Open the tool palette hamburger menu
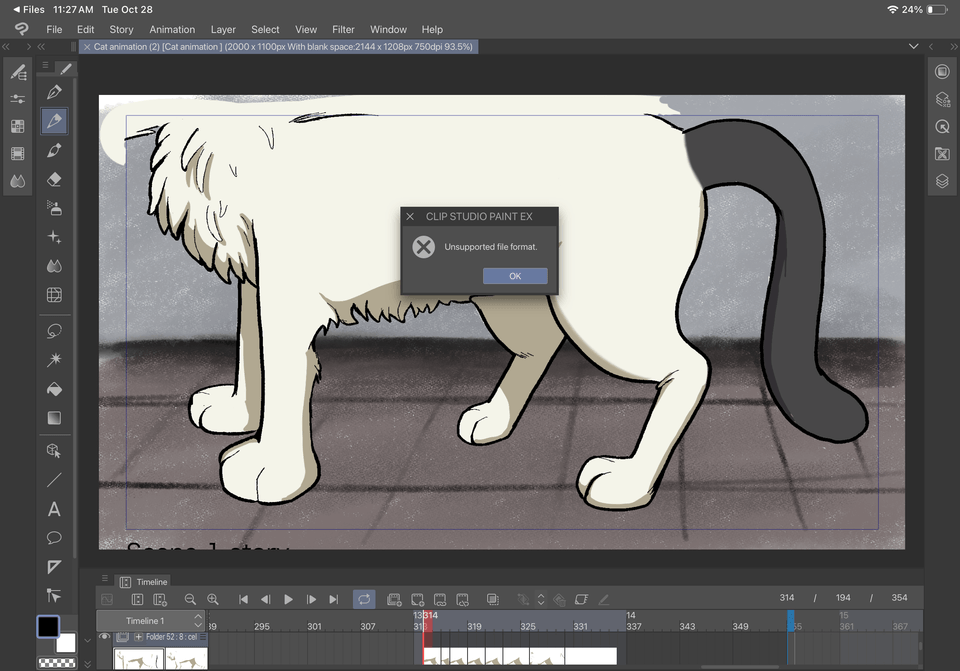Screen dimensions: 960x671 pyautogui.click(x=45, y=65)
